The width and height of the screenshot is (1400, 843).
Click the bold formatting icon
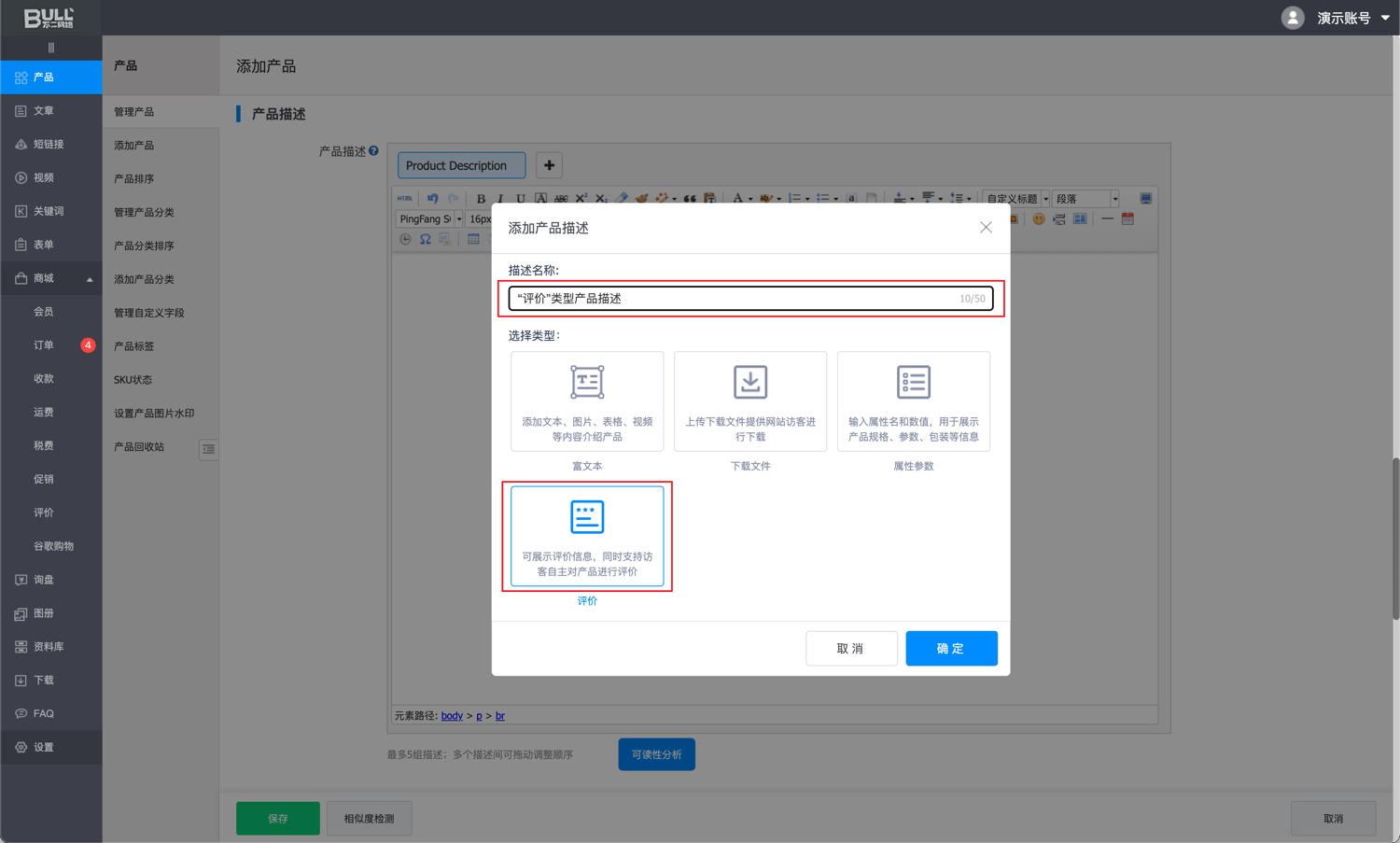[x=481, y=198]
